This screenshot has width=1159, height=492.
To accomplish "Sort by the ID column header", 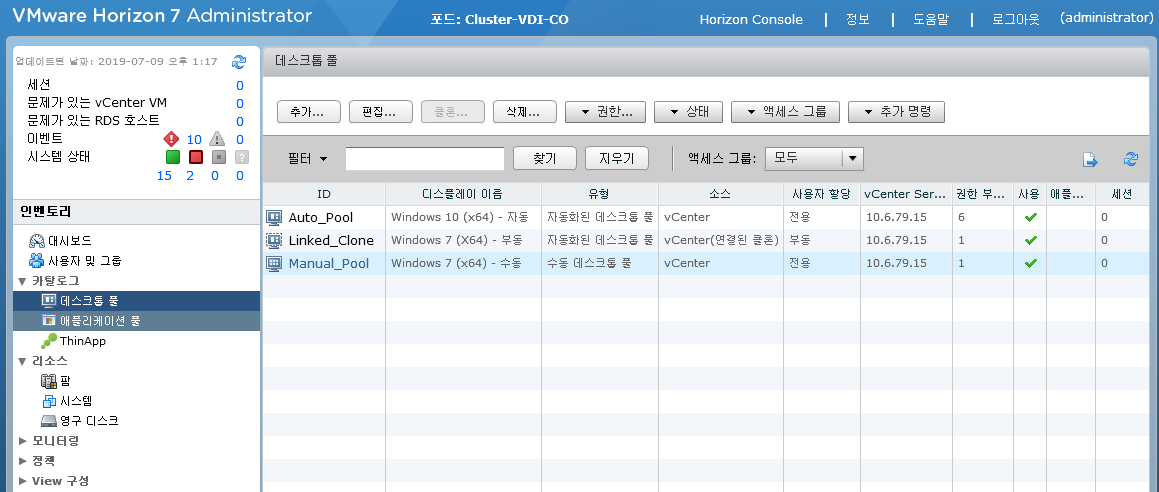I will (x=324, y=194).
